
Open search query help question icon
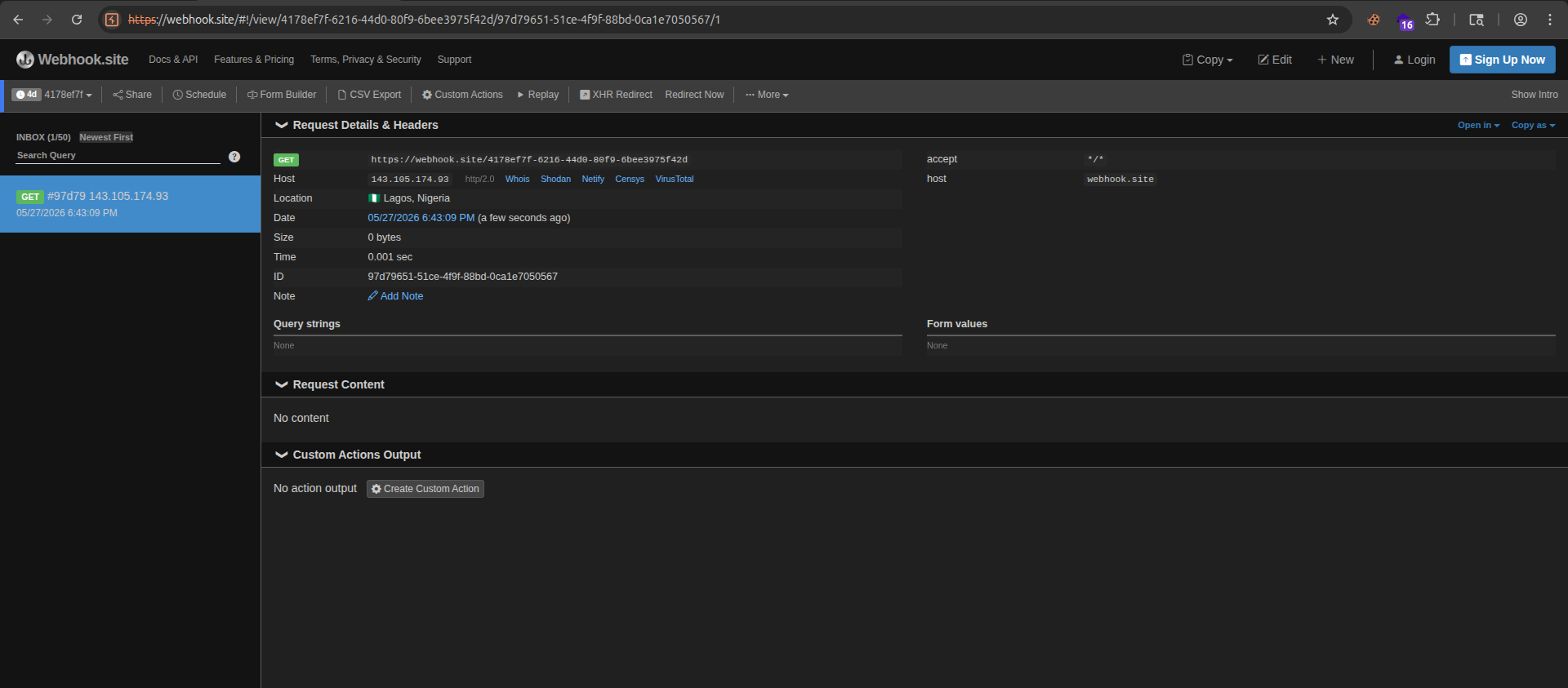pyautogui.click(x=234, y=157)
